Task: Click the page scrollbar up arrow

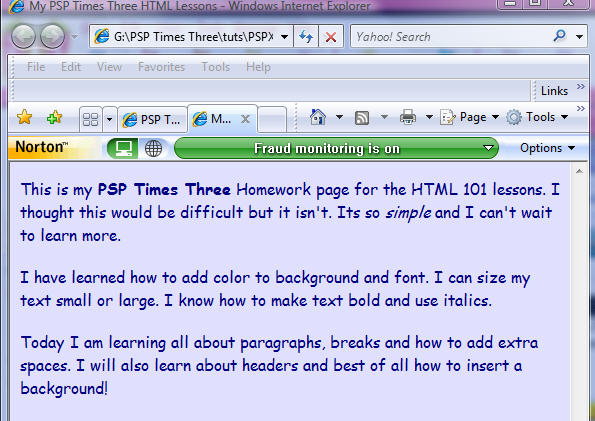Action: (x=579, y=171)
